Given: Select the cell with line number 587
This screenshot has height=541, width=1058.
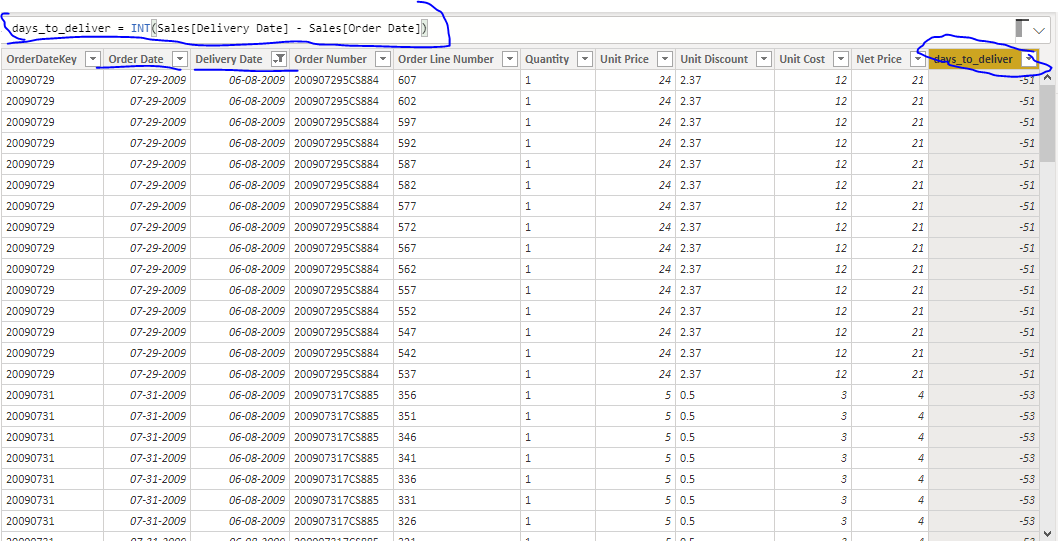Looking at the screenshot, I should [457, 164].
